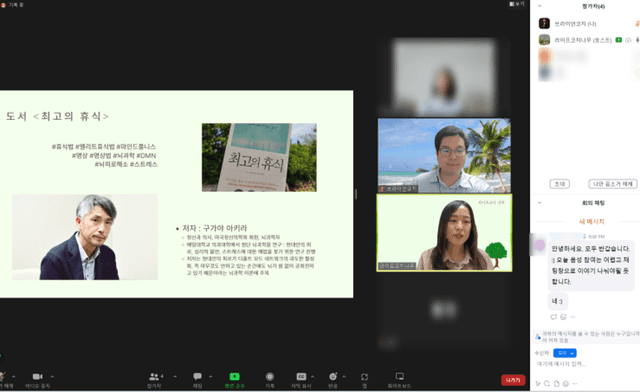The image size is (640, 392).
Task: Expand the arrow next to Chat button
Action: tap(211, 376)
